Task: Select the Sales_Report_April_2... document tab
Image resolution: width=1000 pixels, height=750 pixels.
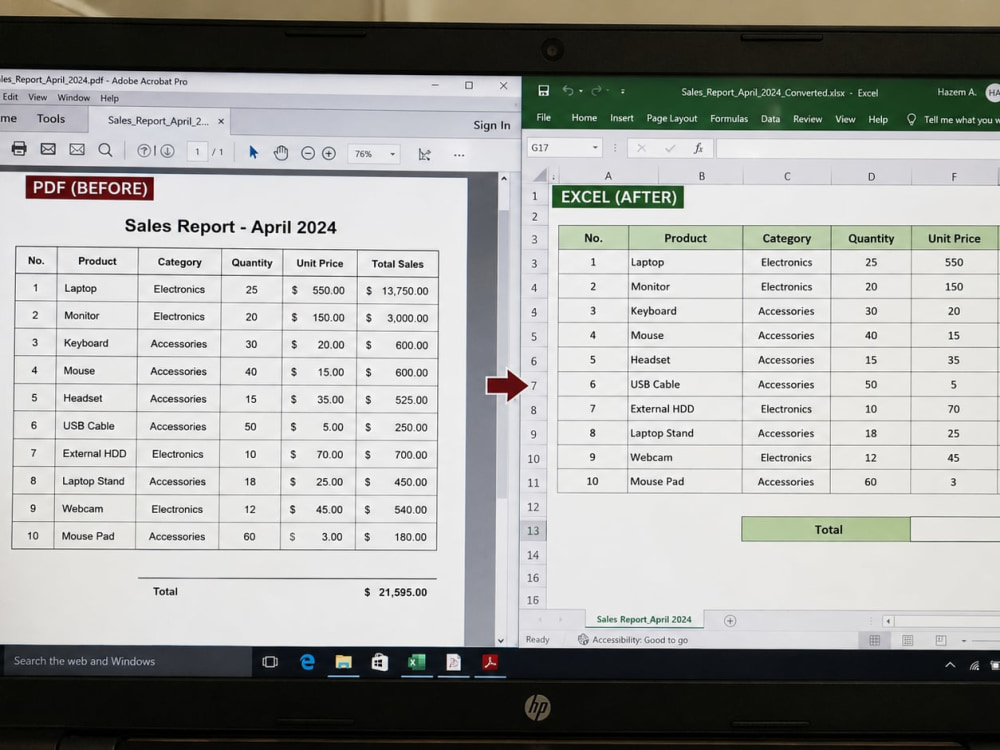Action: pyautogui.click(x=158, y=121)
